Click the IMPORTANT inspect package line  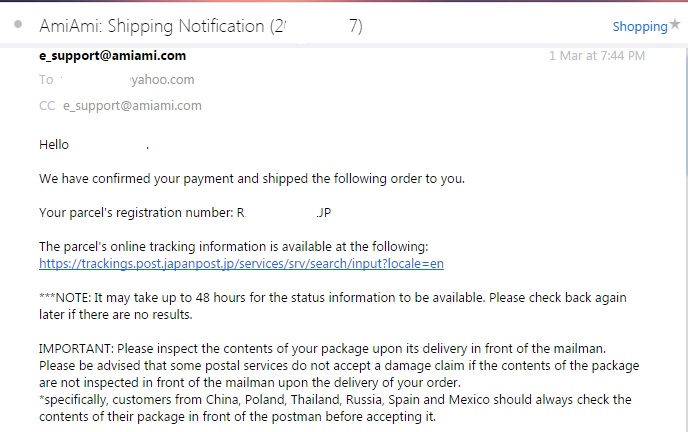coord(322,349)
